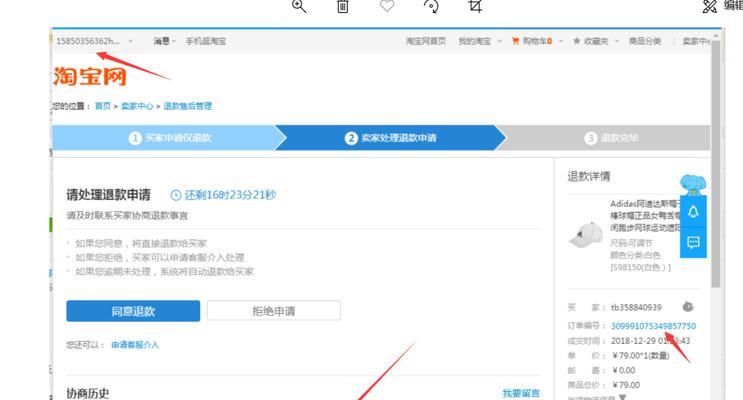Click the 邮费 ¥0.00 value
Viewport: 743px width, 400px height.
(x=624, y=370)
